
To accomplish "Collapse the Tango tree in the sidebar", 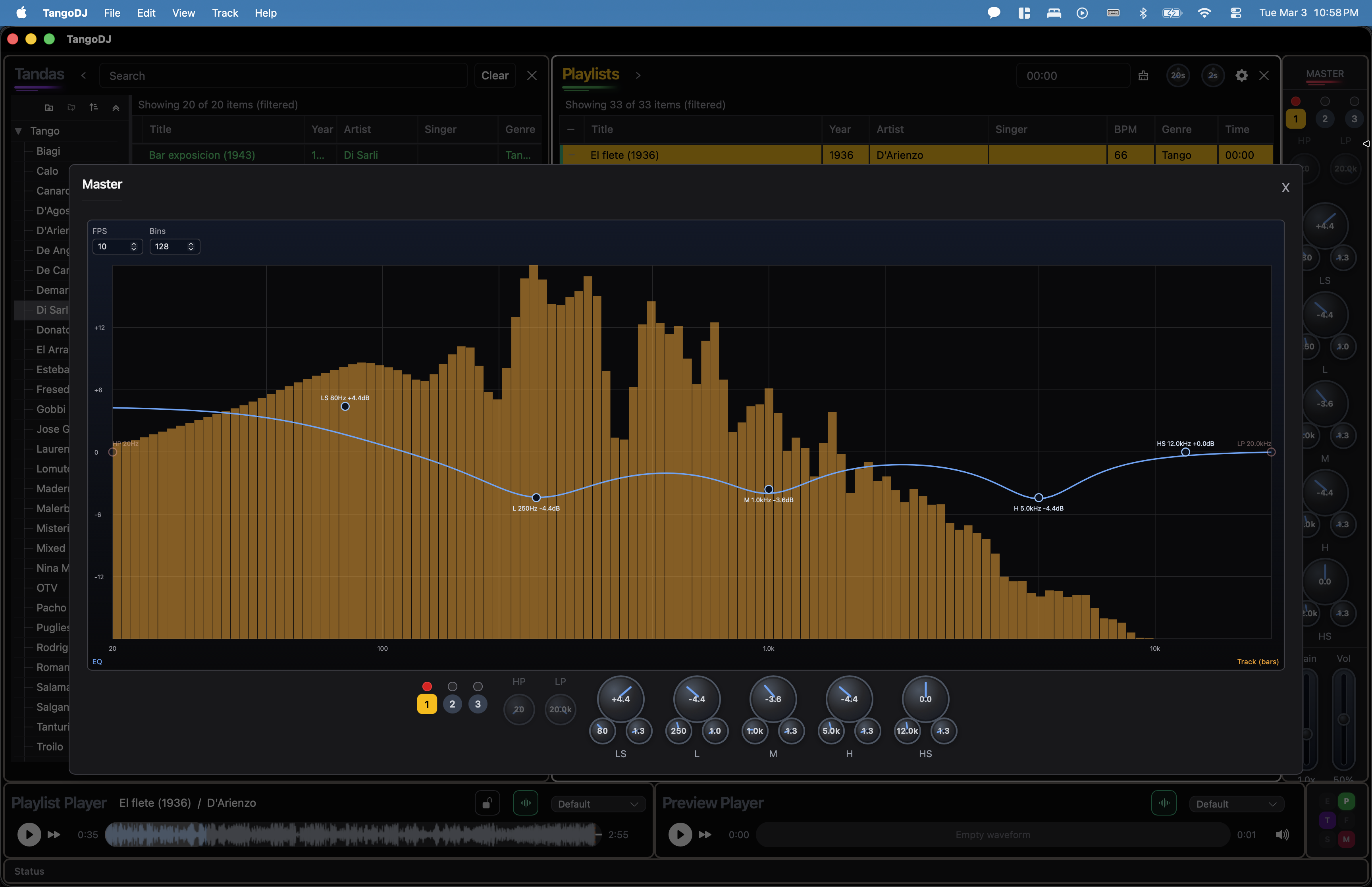I will point(18,130).
